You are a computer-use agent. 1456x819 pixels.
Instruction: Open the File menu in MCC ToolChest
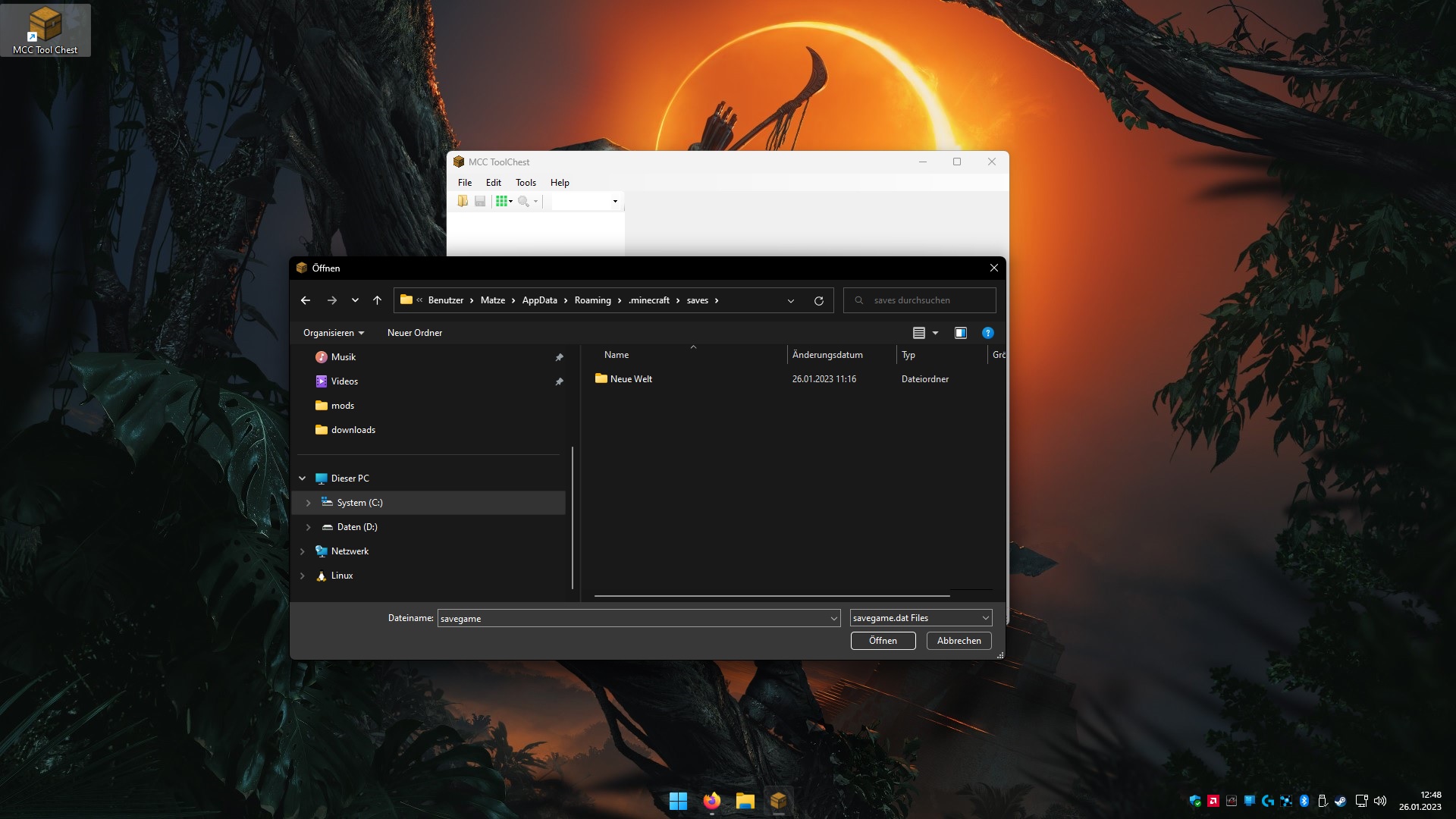[x=465, y=183]
